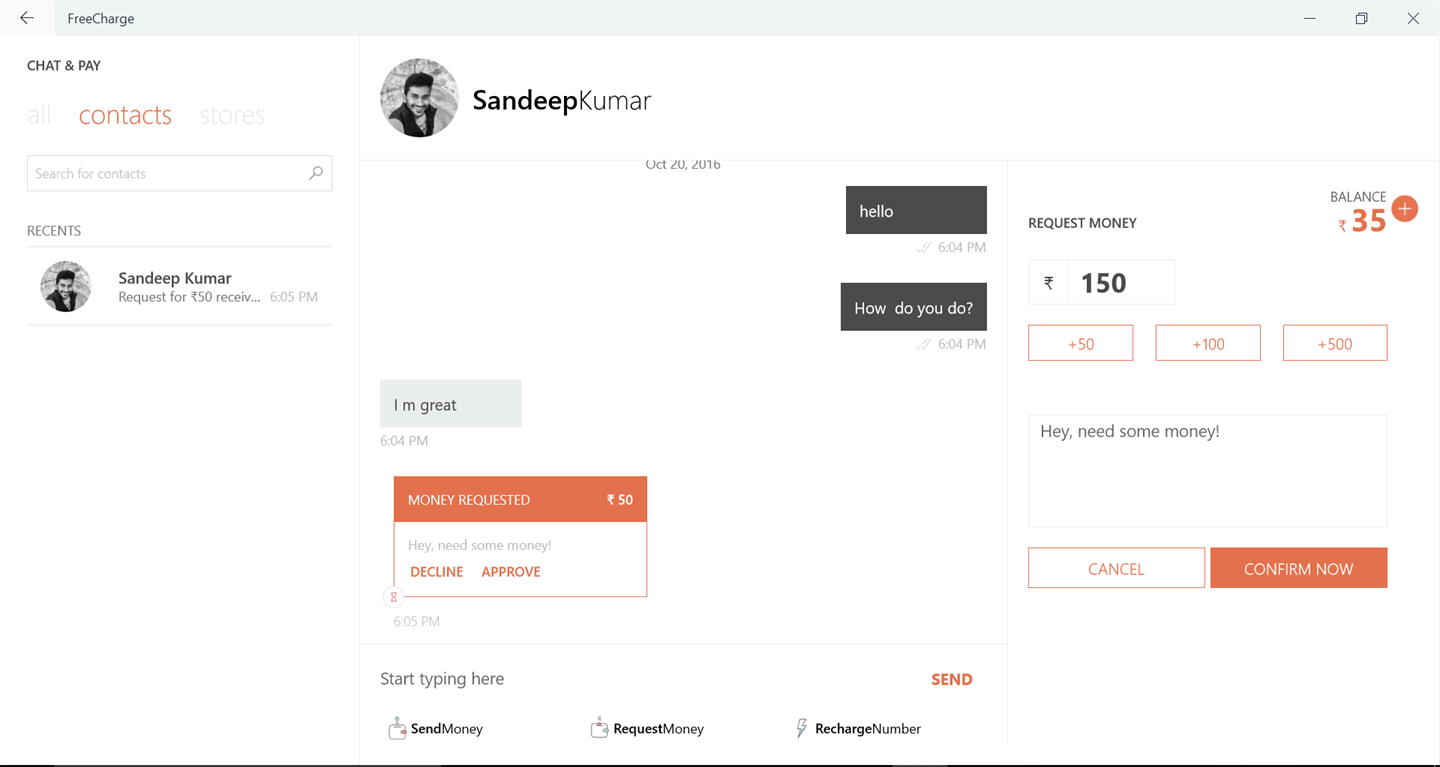This screenshot has height=767, width=1440.
Task: Add +50 to request amount
Action: point(1080,343)
